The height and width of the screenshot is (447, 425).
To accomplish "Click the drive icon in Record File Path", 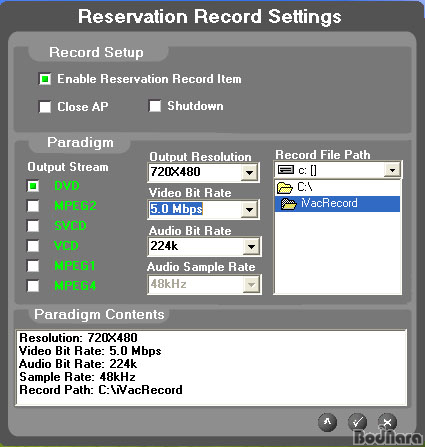I will tap(286, 170).
